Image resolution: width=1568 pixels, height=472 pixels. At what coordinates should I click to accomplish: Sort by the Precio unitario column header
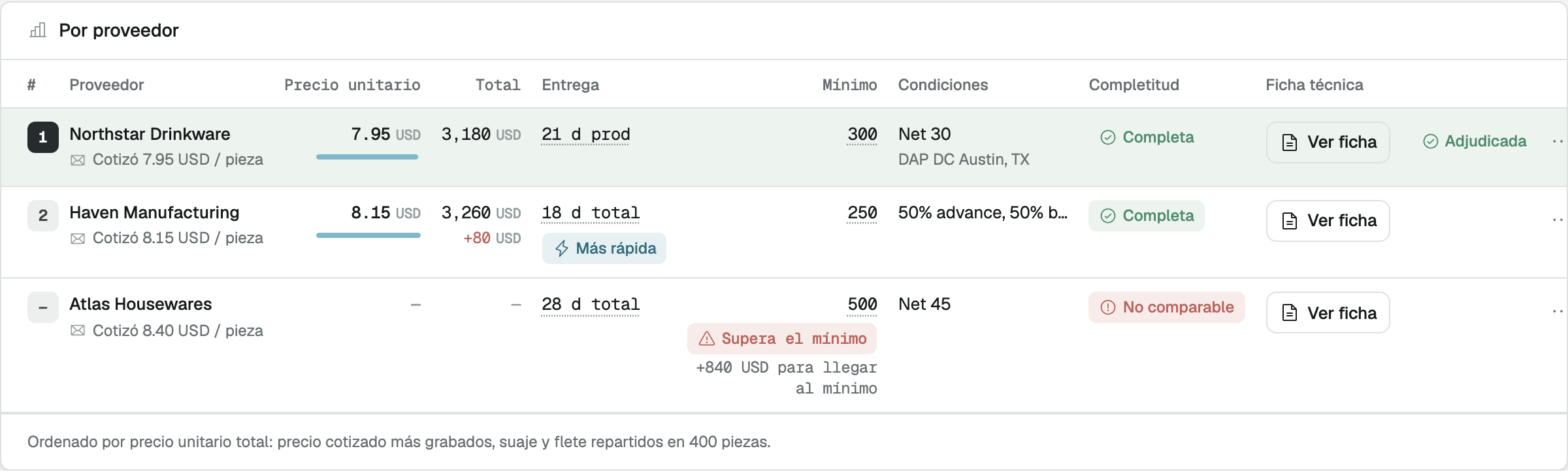tap(352, 85)
